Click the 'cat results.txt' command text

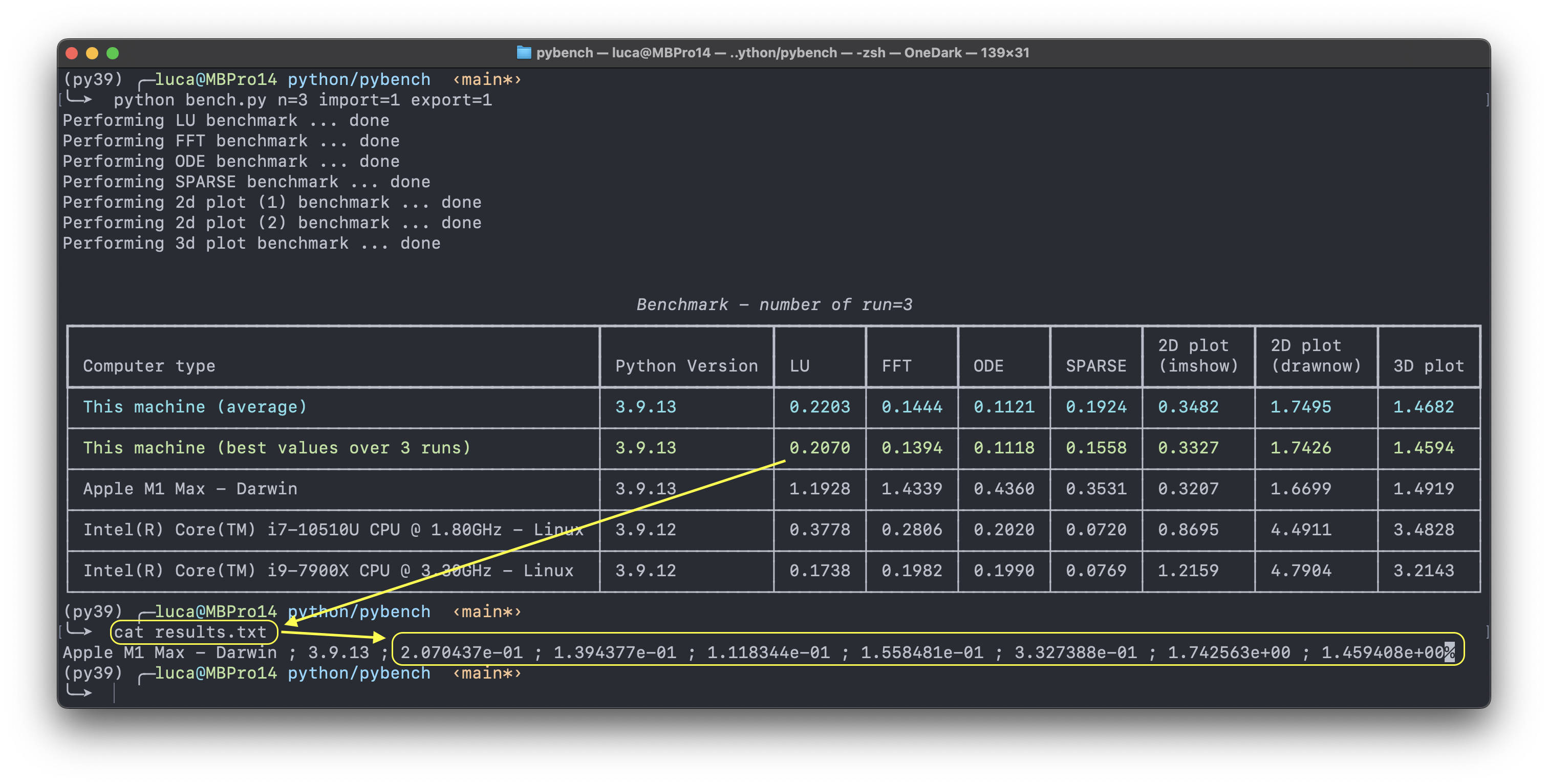tap(190, 632)
